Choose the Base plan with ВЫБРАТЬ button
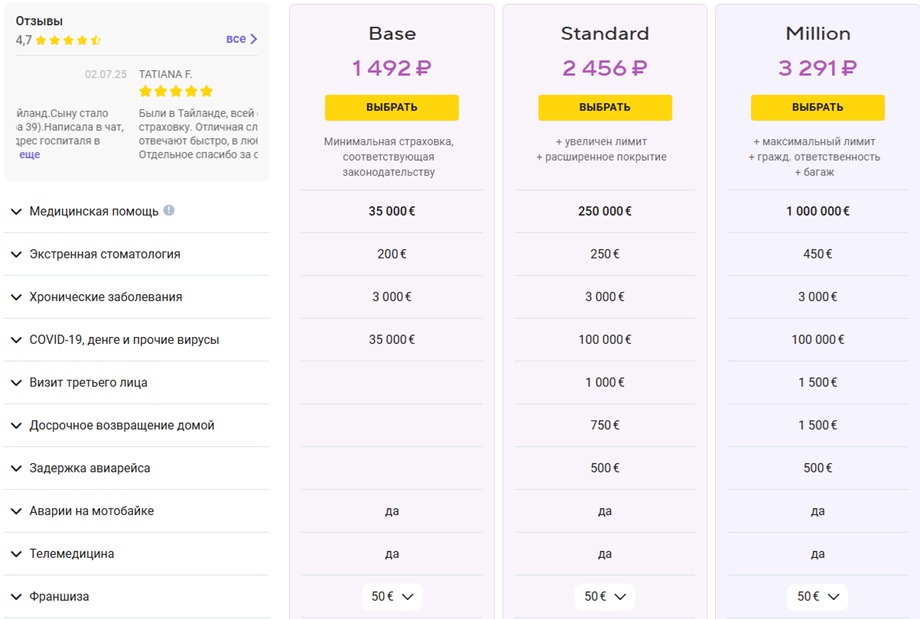The height and width of the screenshot is (619, 920). (392, 107)
